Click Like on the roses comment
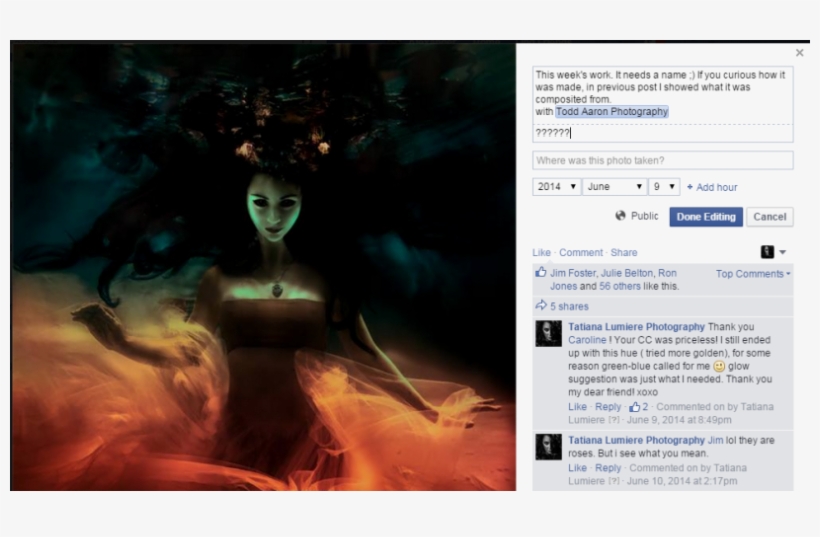 (577, 468)
